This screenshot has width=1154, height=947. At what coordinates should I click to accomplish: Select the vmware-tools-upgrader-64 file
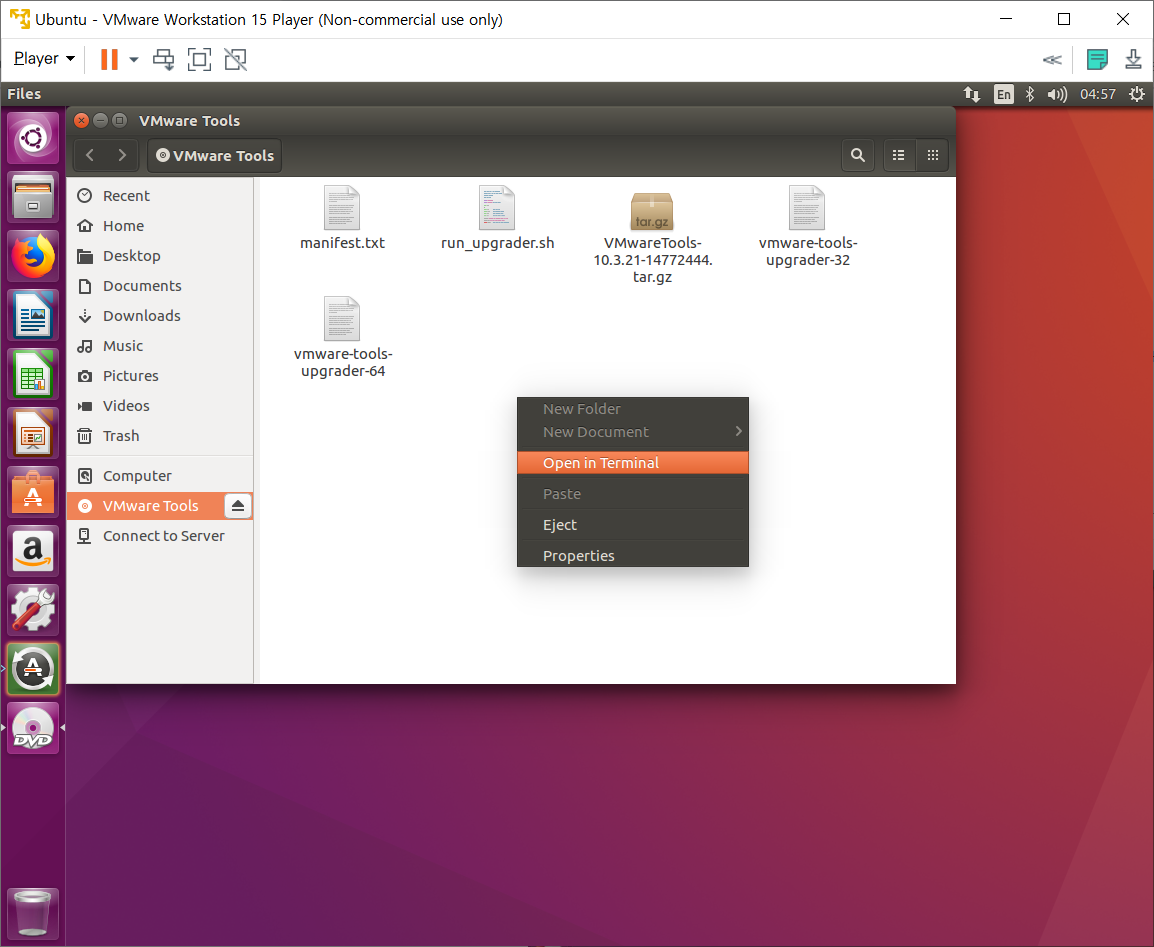click(x=343, y=338)
